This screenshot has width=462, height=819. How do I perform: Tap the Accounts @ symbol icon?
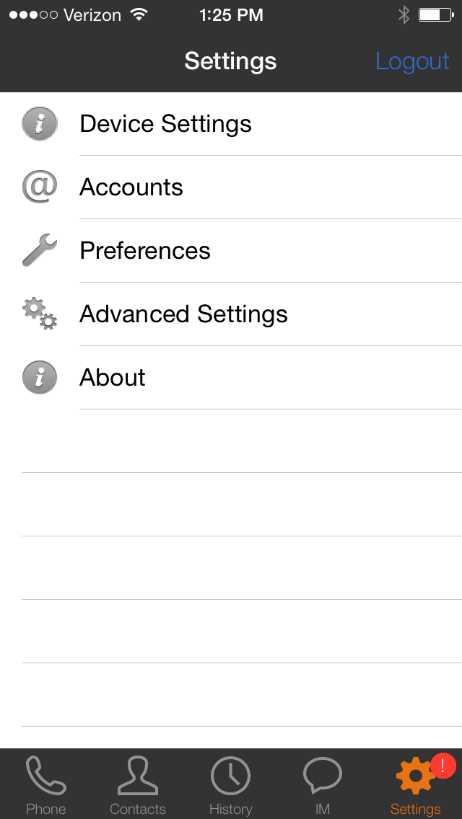pos(40,187)
